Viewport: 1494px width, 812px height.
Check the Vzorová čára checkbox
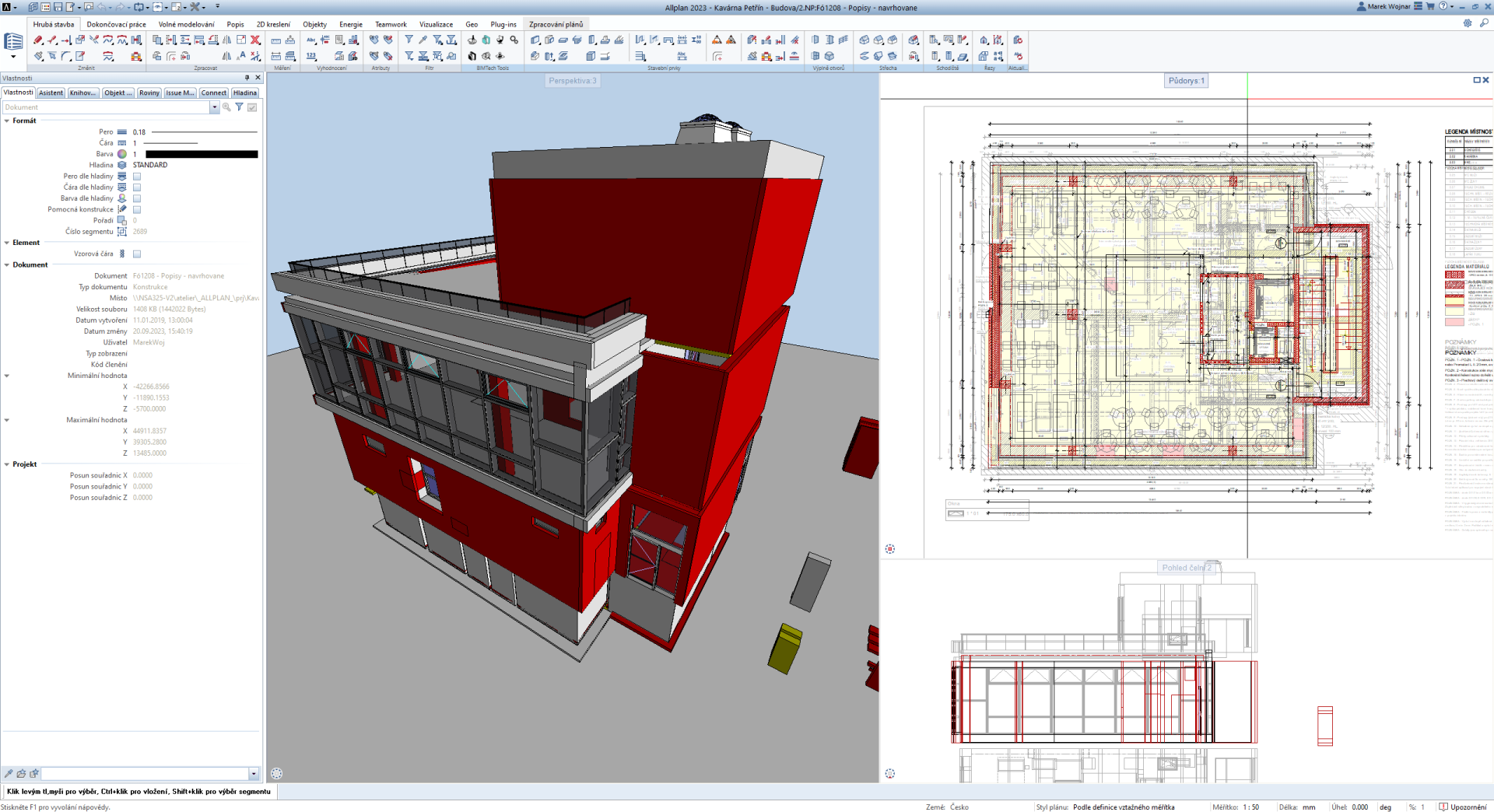pyautogui.click(x=137, y=254)
